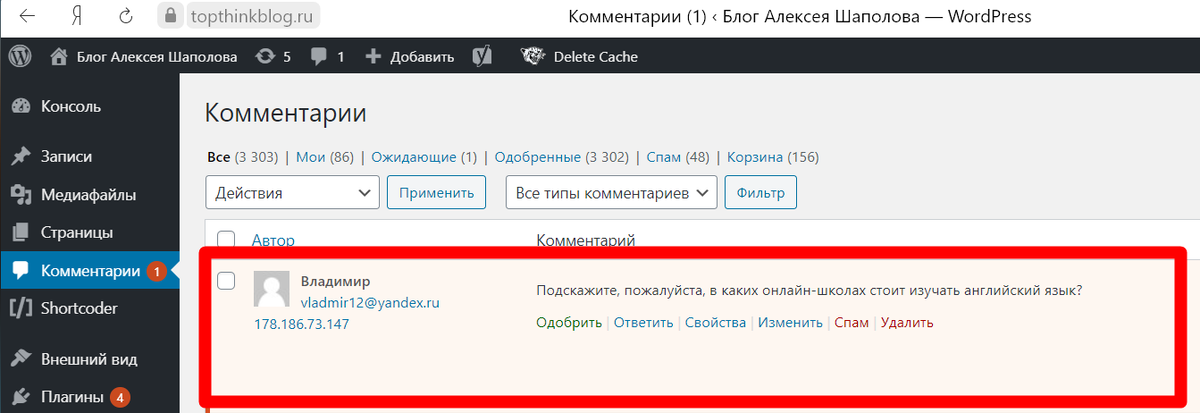Open updates indicator showing 5
This screenshot has width=1200, height=413.
coord(274,57)
